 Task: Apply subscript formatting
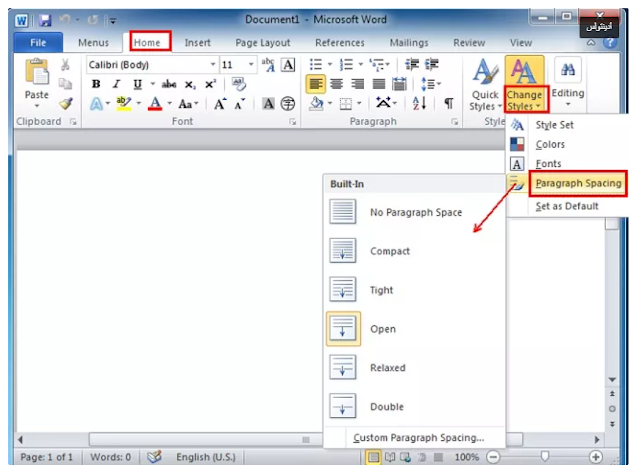(x=190, y=85)
